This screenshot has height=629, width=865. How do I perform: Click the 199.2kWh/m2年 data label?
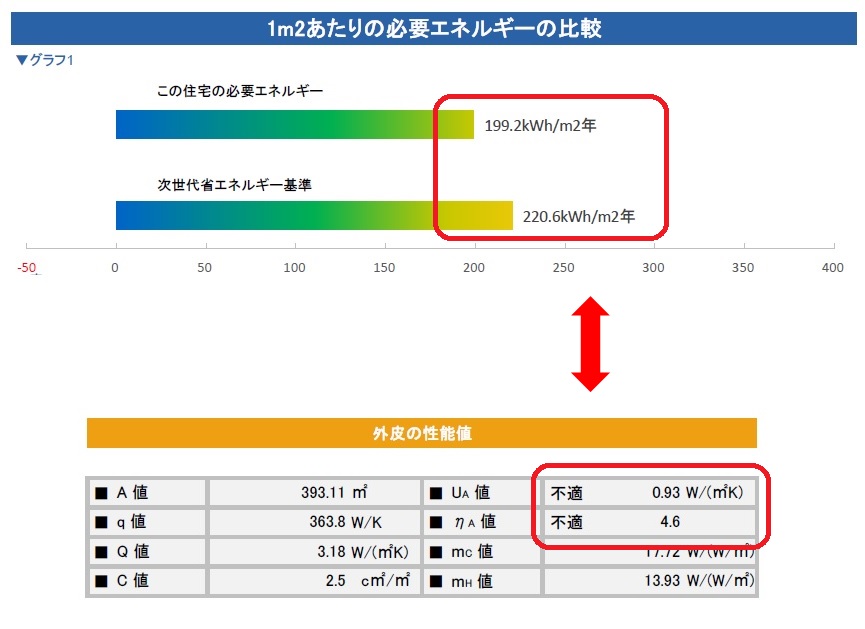540,126
